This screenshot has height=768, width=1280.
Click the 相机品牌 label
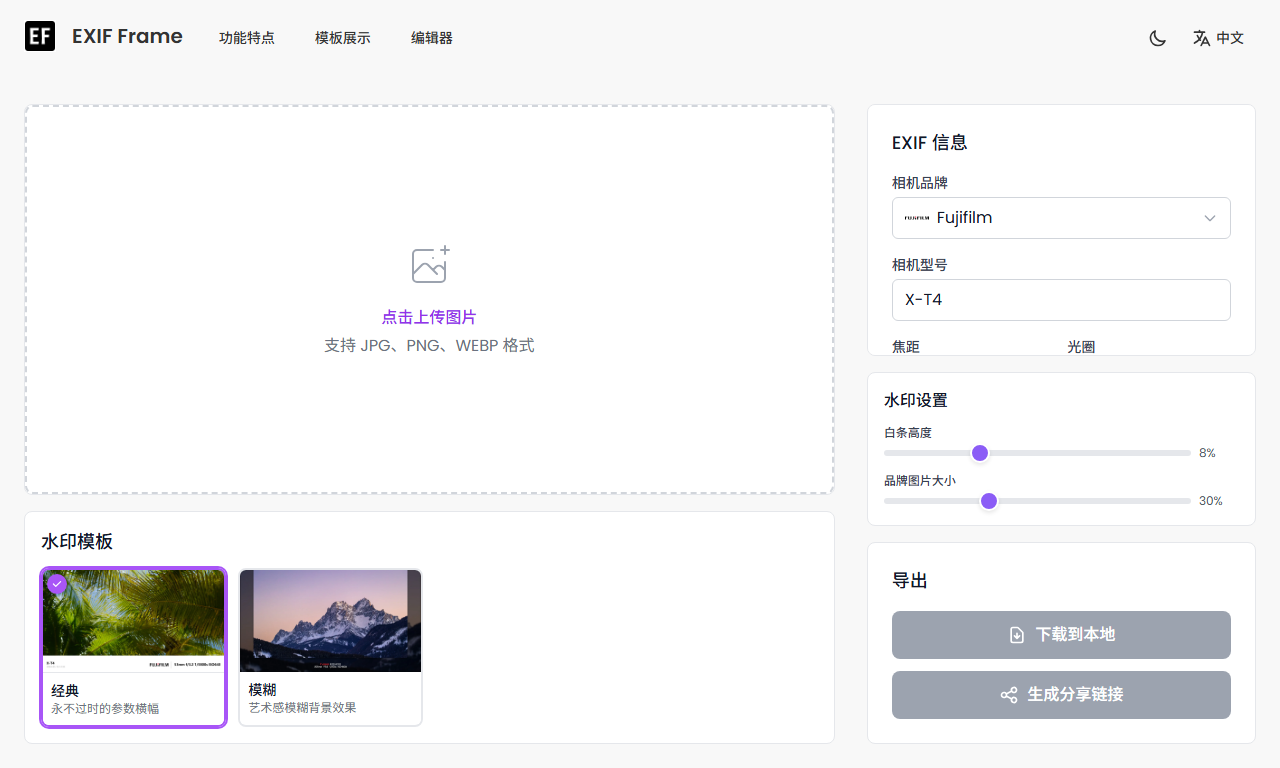[920, 183]
